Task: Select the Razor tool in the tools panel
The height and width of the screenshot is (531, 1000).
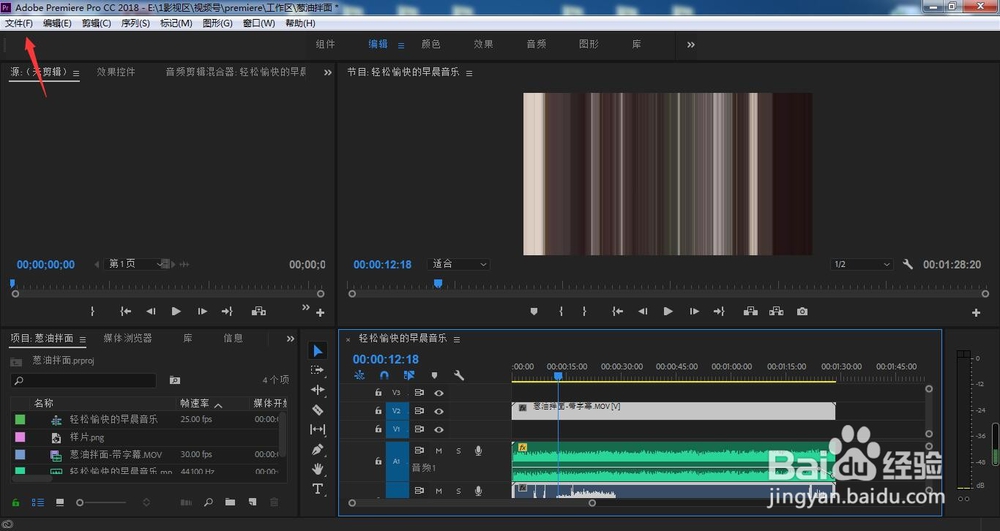Action: [318, 410]
